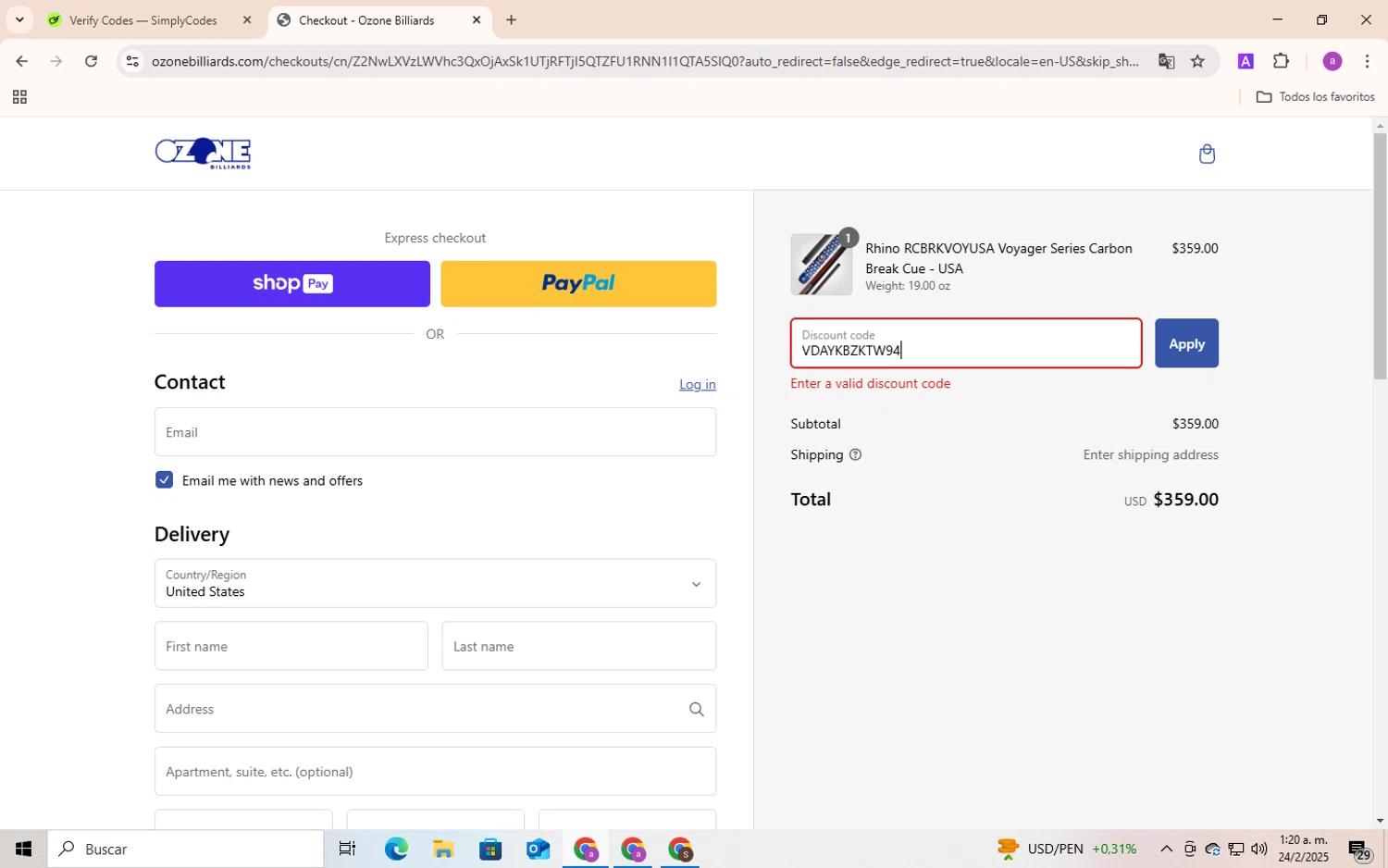Open the Windows Start menu

click(23, 849)
